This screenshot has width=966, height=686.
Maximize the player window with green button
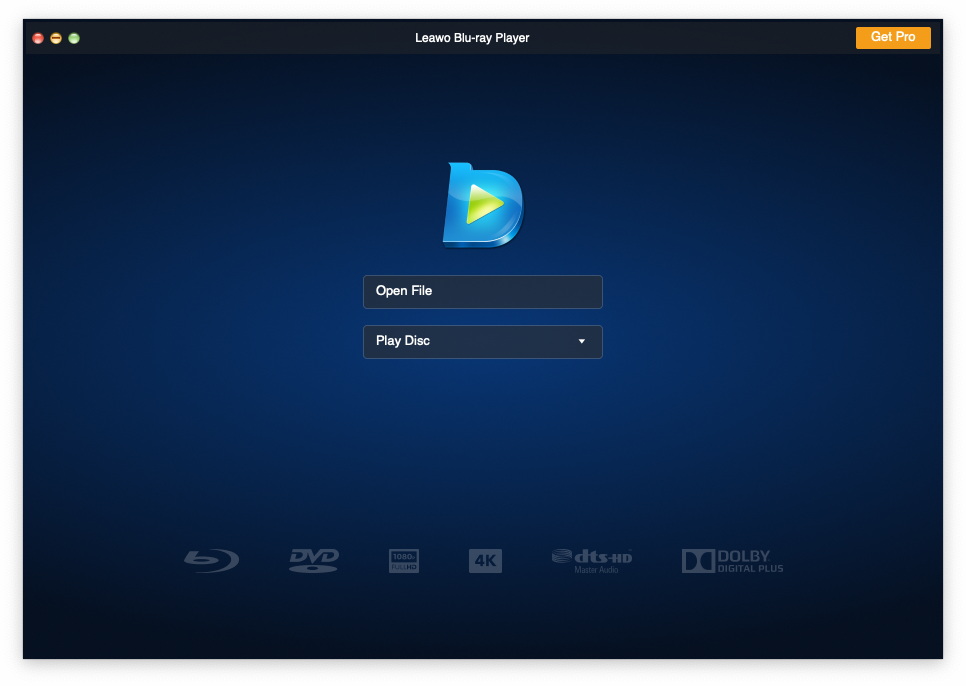point(74,38)
